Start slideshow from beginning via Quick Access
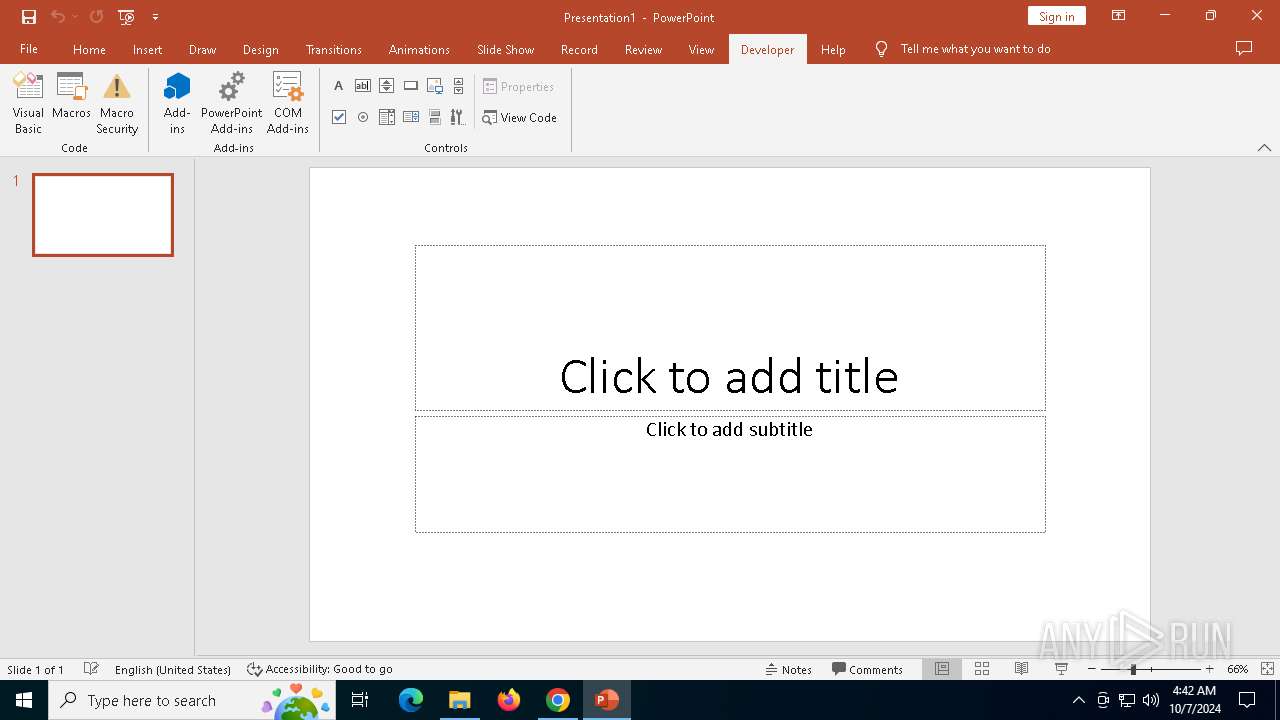 [x=126, y=17]
